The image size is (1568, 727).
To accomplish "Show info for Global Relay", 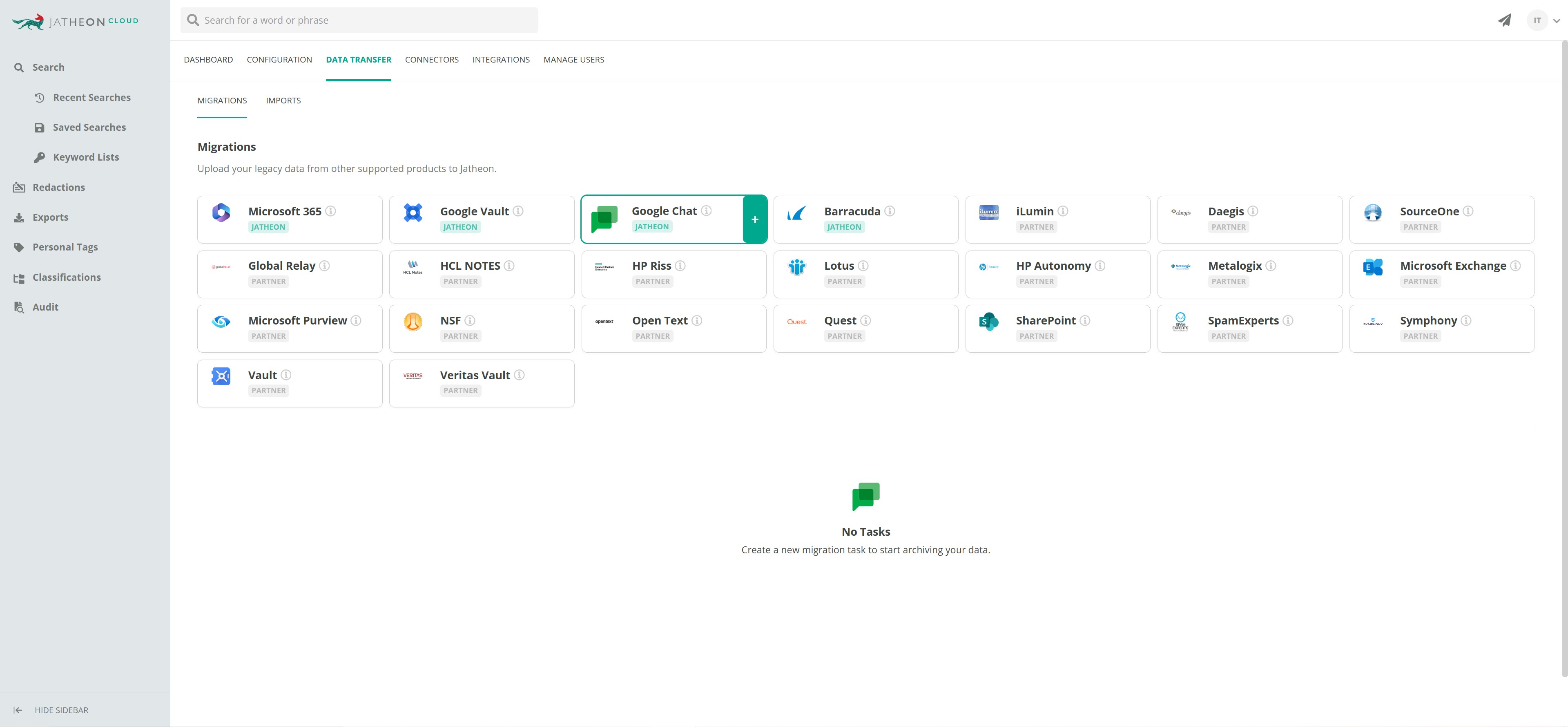I will pyautogui.click(x=324, y=266).
